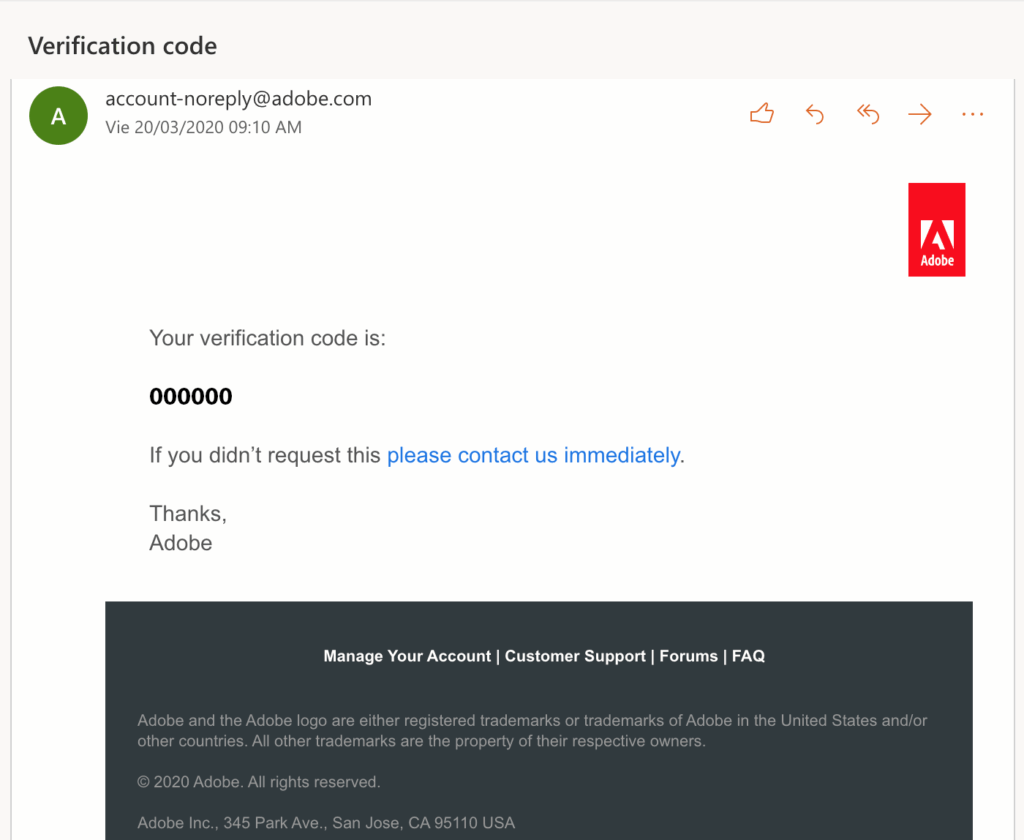Image resolution: width=1024 pixels, height=840 pixels.
Task: Visit the Forums footer link
Action: pos(688,656)
